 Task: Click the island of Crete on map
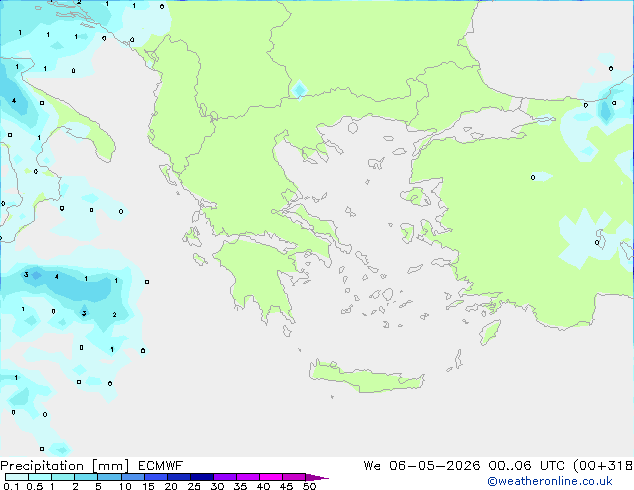(x=366, y=378)
